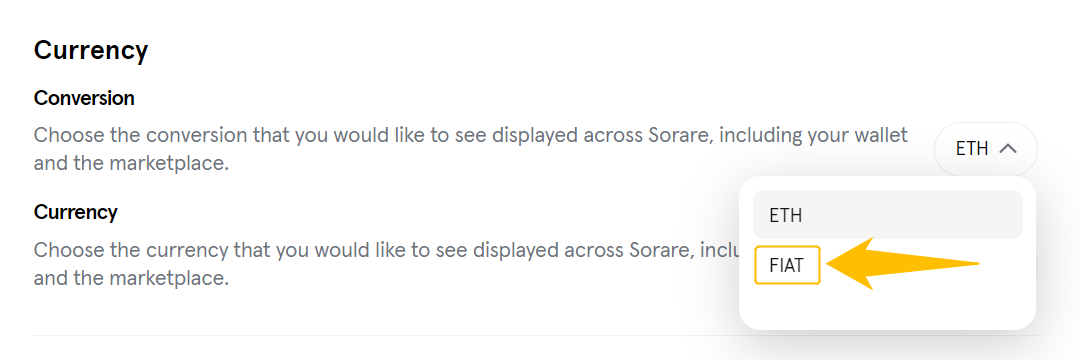Click the chevron arrow beside ETH
The image size is (1080, 360).
pyautogui.click(x=1008, y=149)
